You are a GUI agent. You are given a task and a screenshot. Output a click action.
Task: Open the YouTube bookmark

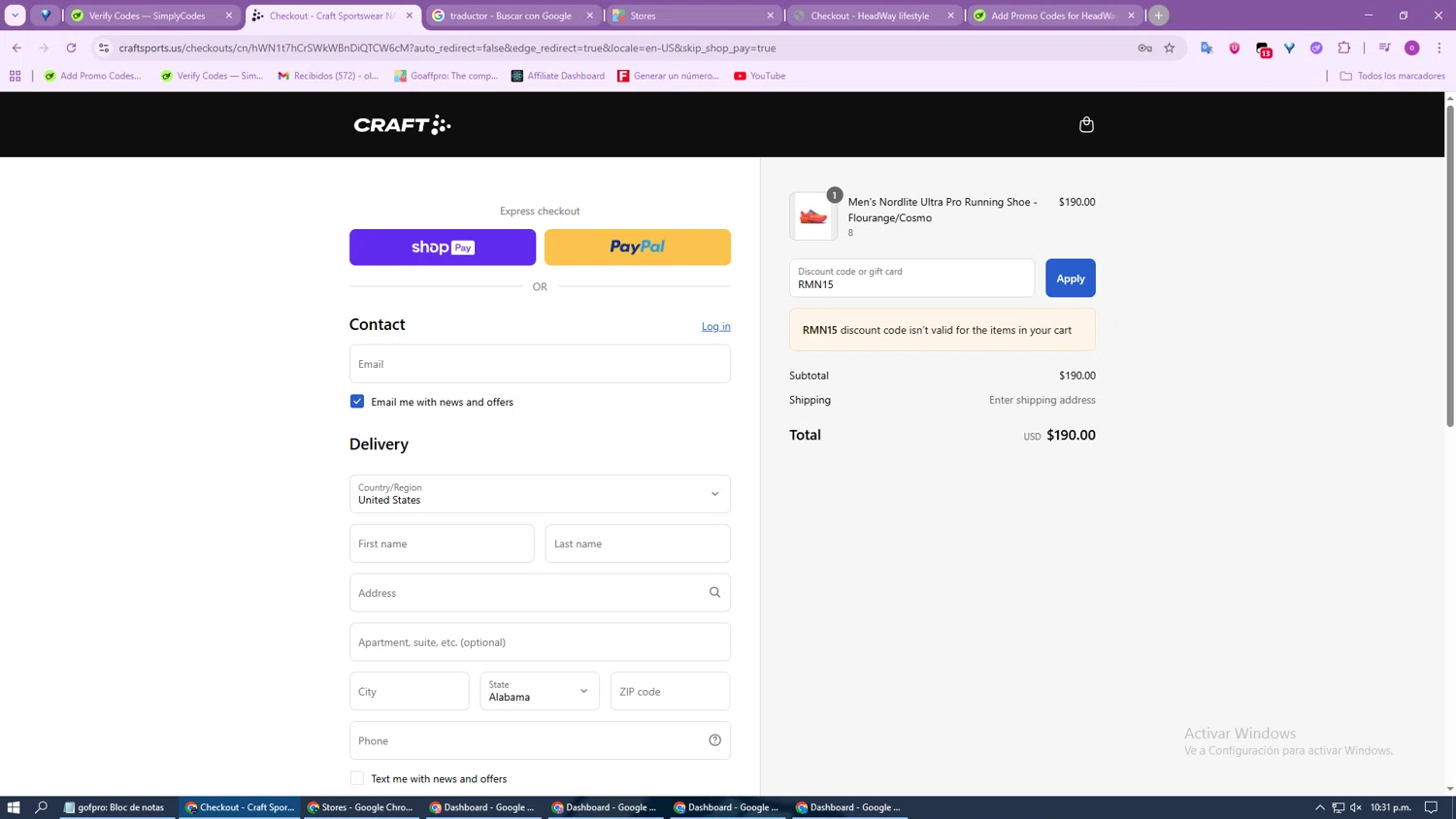760,76
